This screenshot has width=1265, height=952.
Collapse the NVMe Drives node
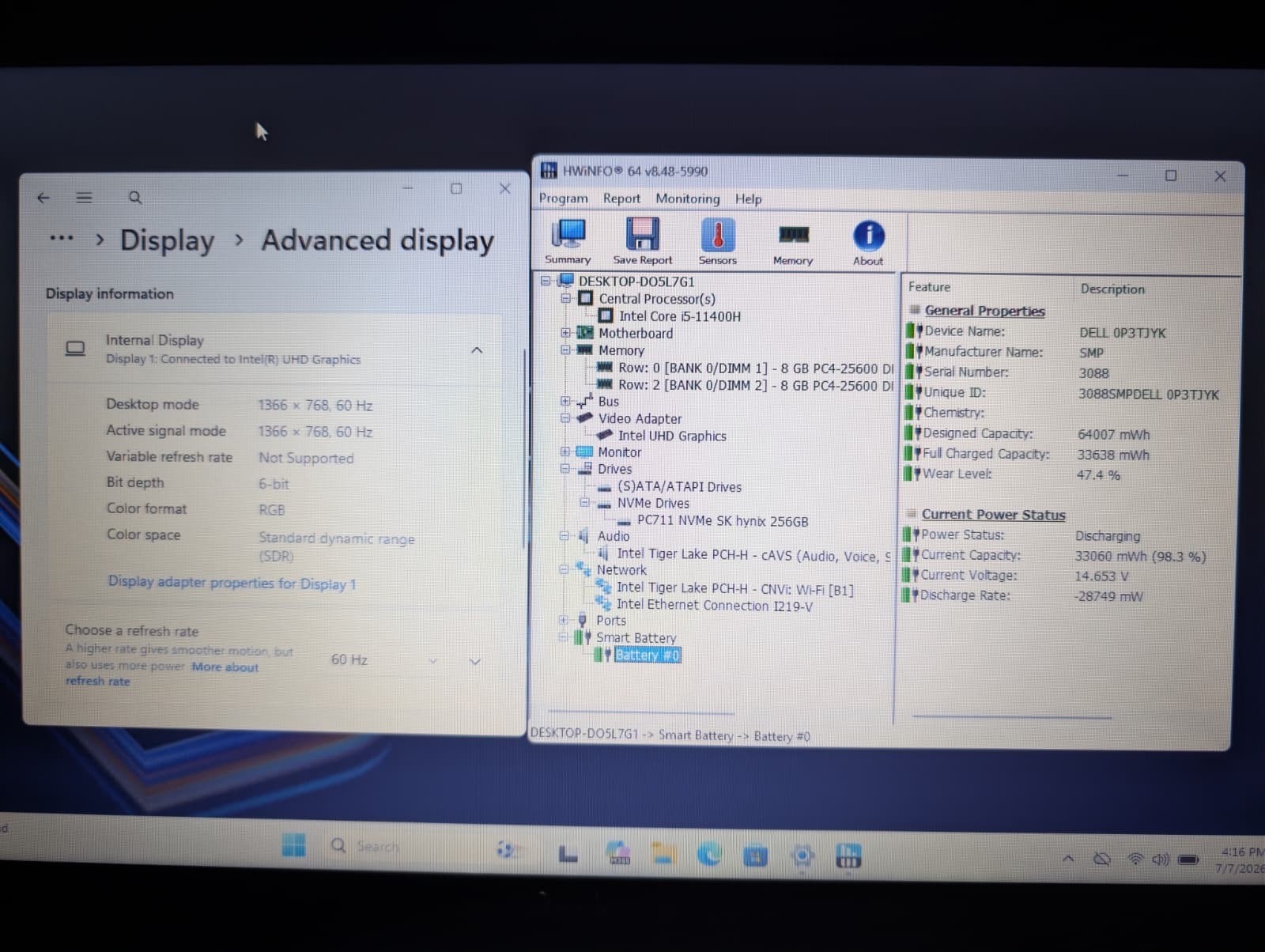[x=584, y=502]
